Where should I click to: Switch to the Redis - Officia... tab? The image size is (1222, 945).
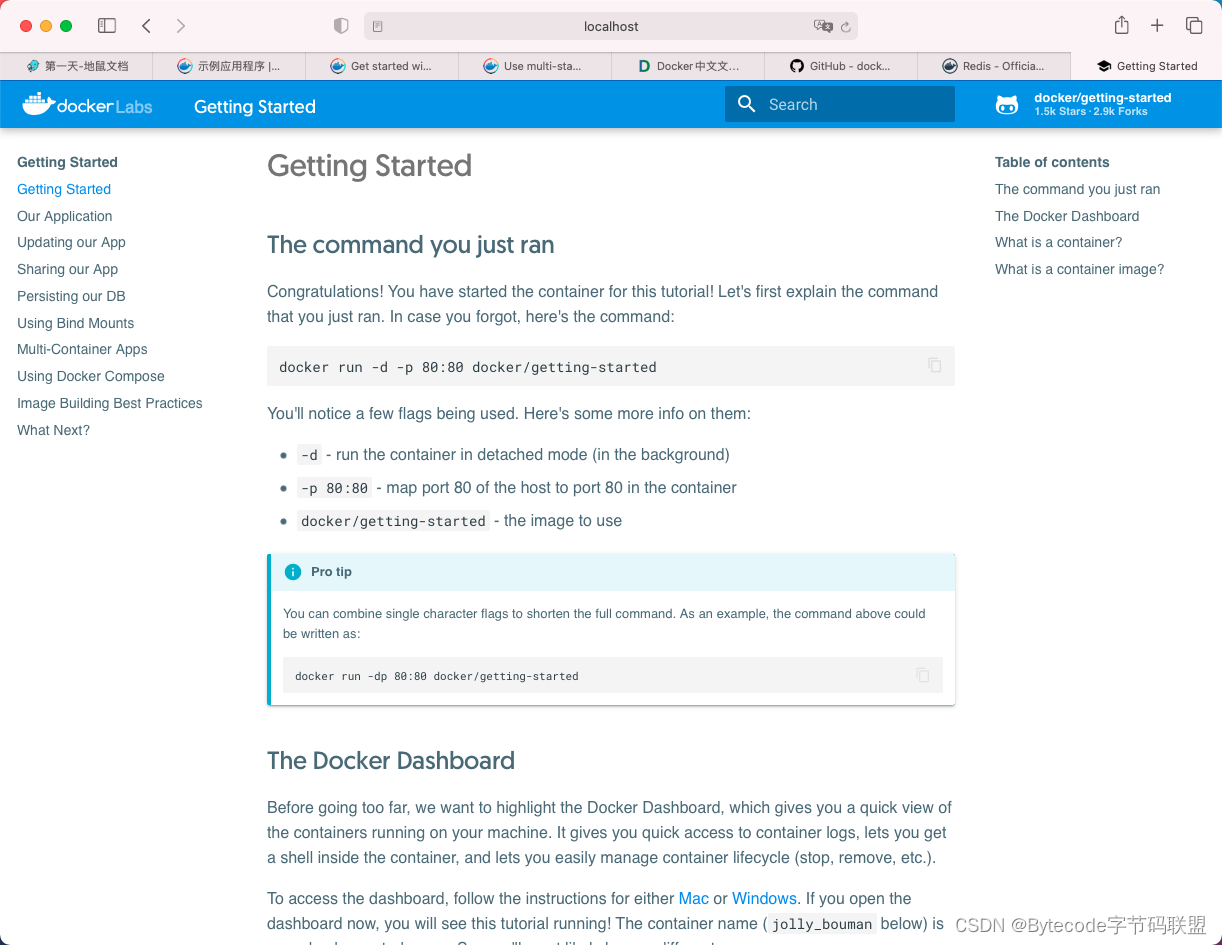tap(994, 65)
